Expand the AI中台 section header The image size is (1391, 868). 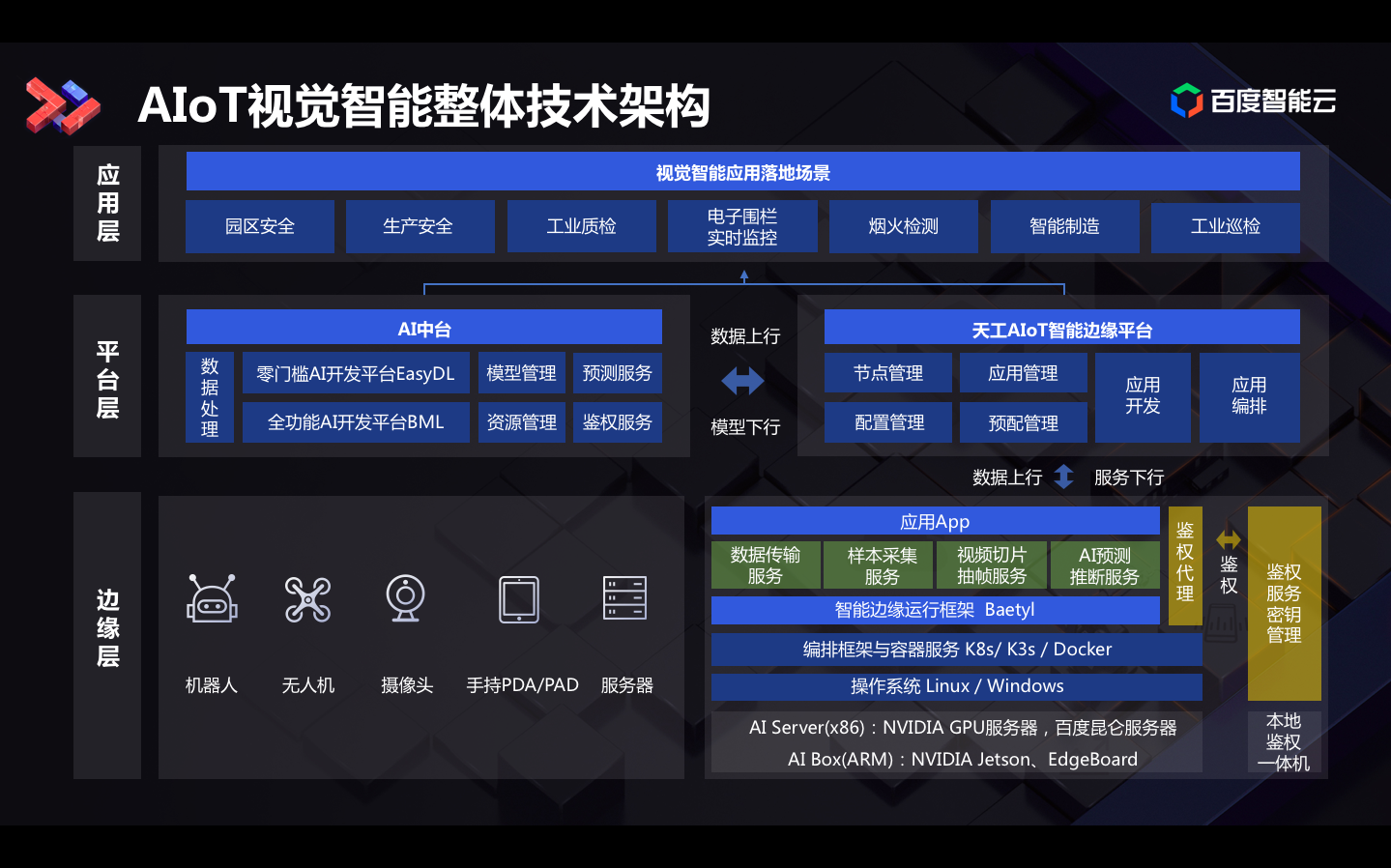coord(424,327)
